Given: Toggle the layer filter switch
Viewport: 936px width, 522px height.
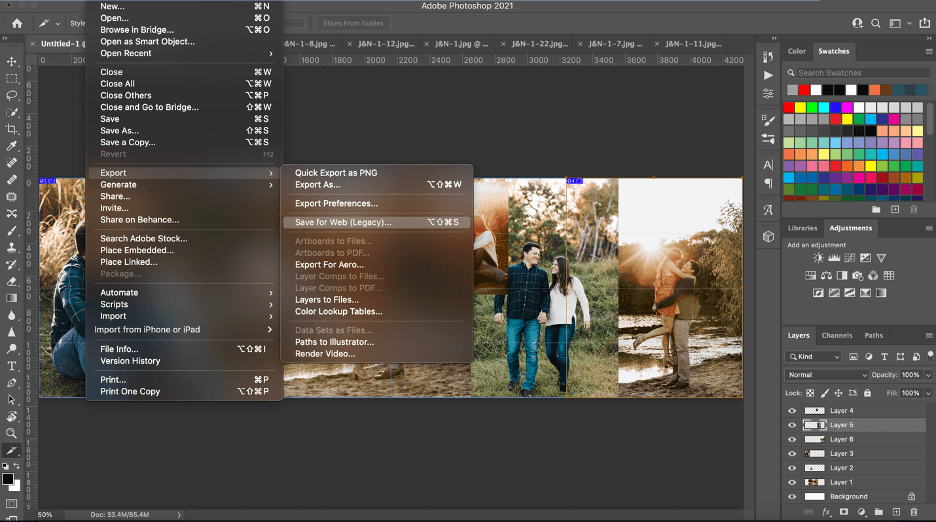Looking at the screenshot, I should pos(930,356).
